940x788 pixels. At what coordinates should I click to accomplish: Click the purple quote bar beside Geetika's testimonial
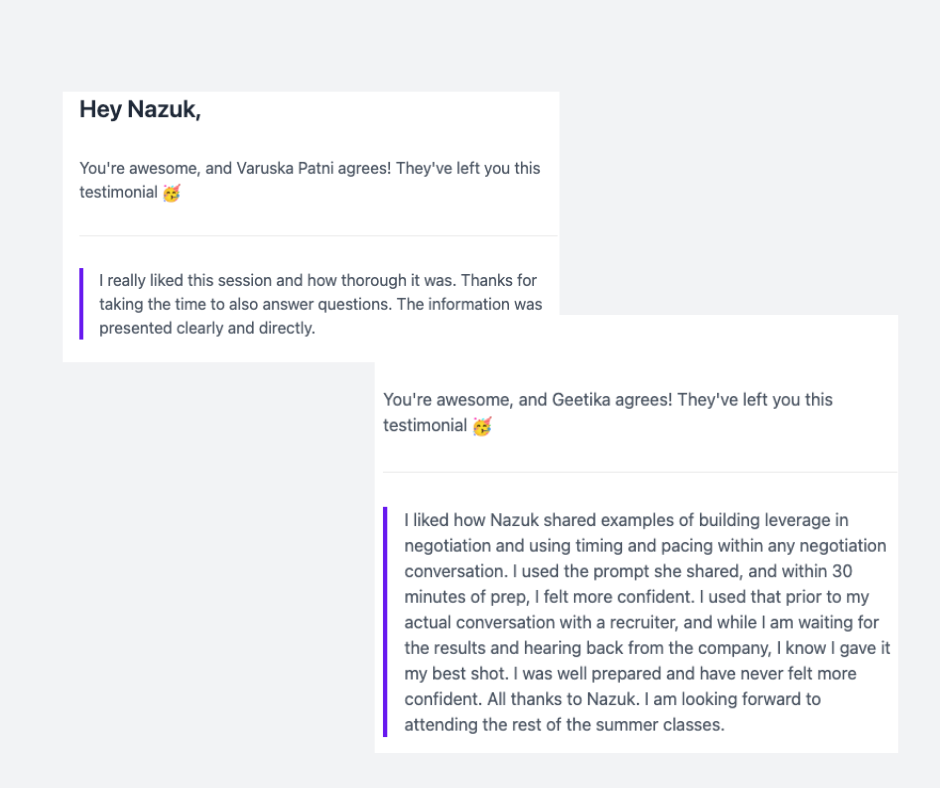tap(386, 622)
